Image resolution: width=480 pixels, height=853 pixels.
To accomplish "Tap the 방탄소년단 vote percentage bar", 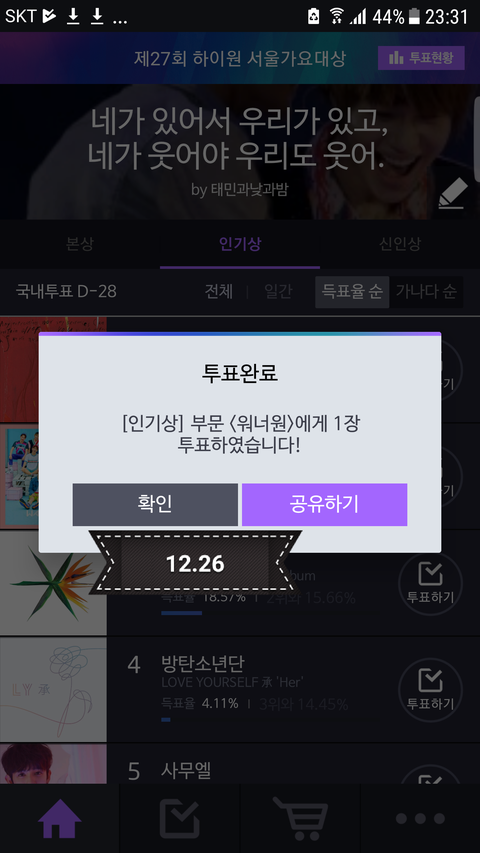I will tap(166, 720).
